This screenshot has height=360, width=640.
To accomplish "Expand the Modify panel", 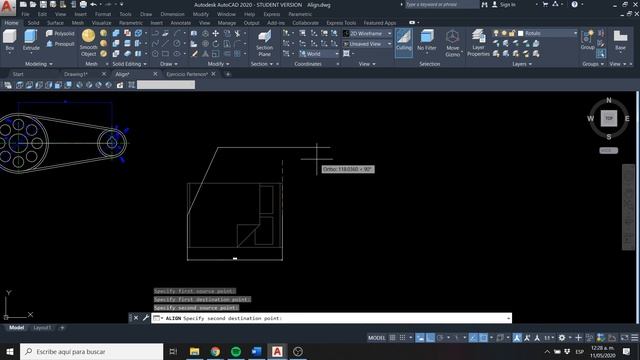I will click(218, 64).
